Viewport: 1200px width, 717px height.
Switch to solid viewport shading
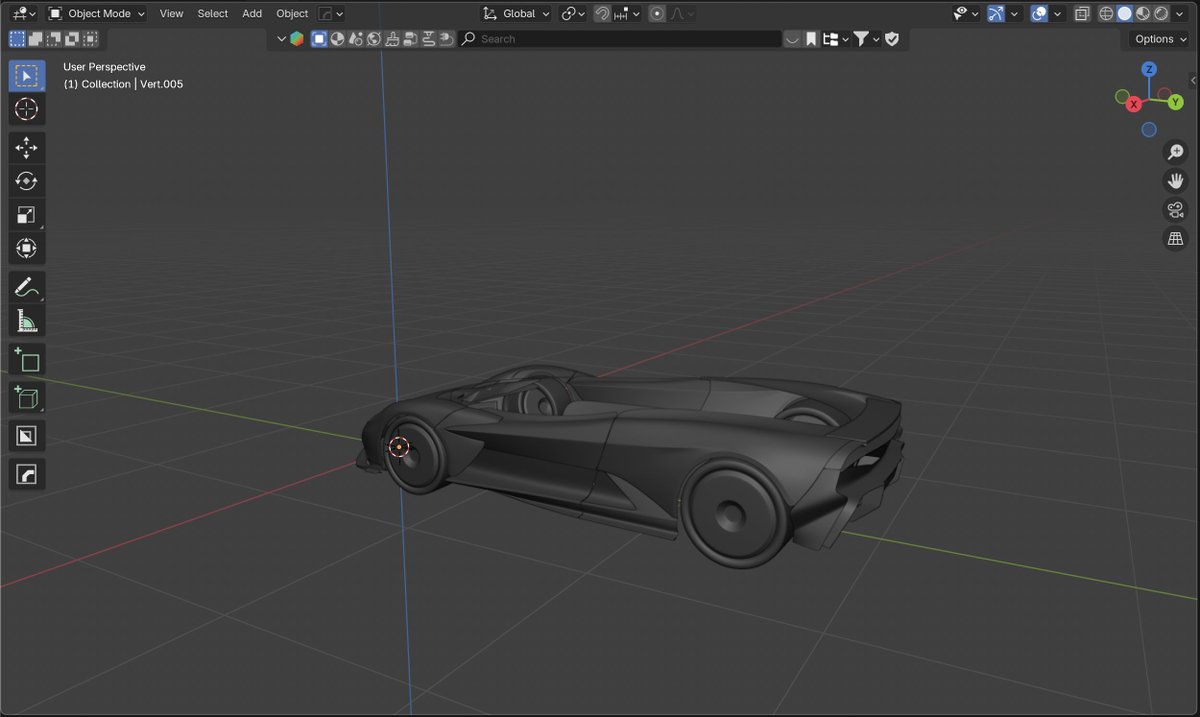[x=1124, y=14]
